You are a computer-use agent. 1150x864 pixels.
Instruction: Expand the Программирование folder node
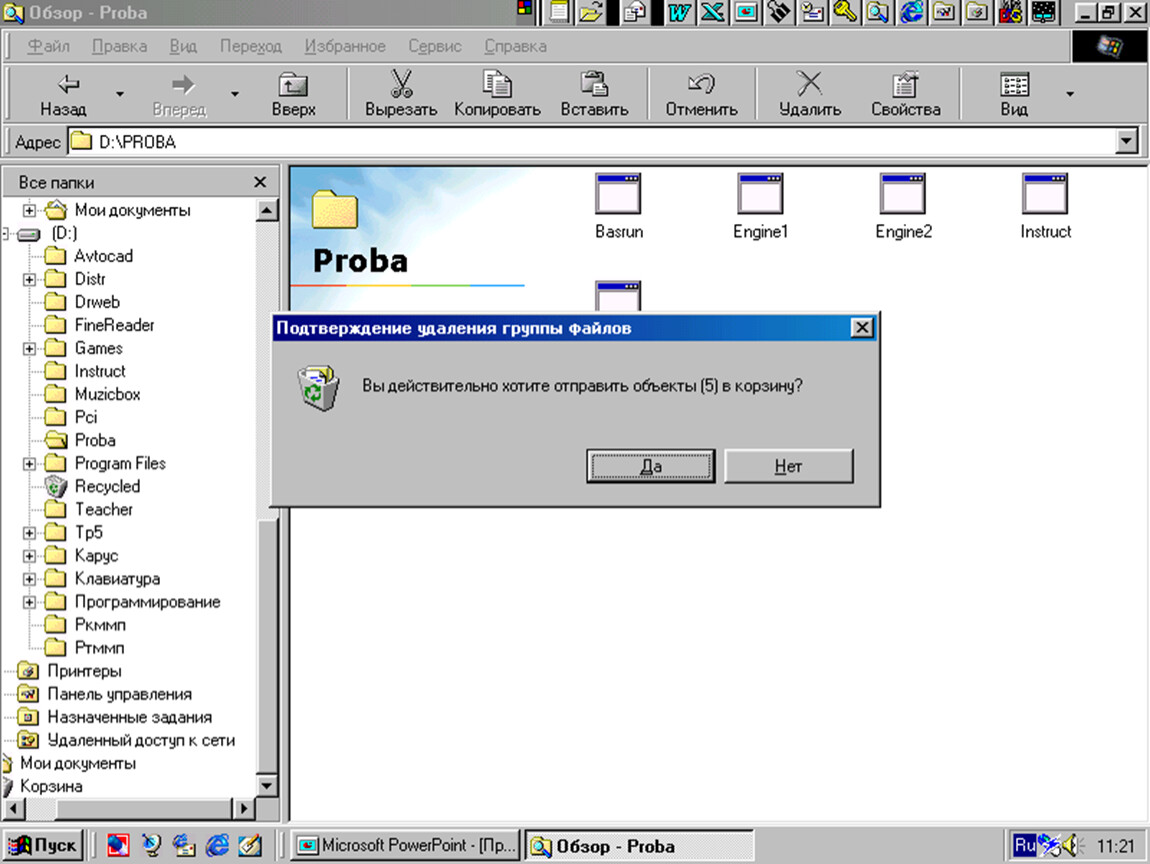[x=29, y=602]
